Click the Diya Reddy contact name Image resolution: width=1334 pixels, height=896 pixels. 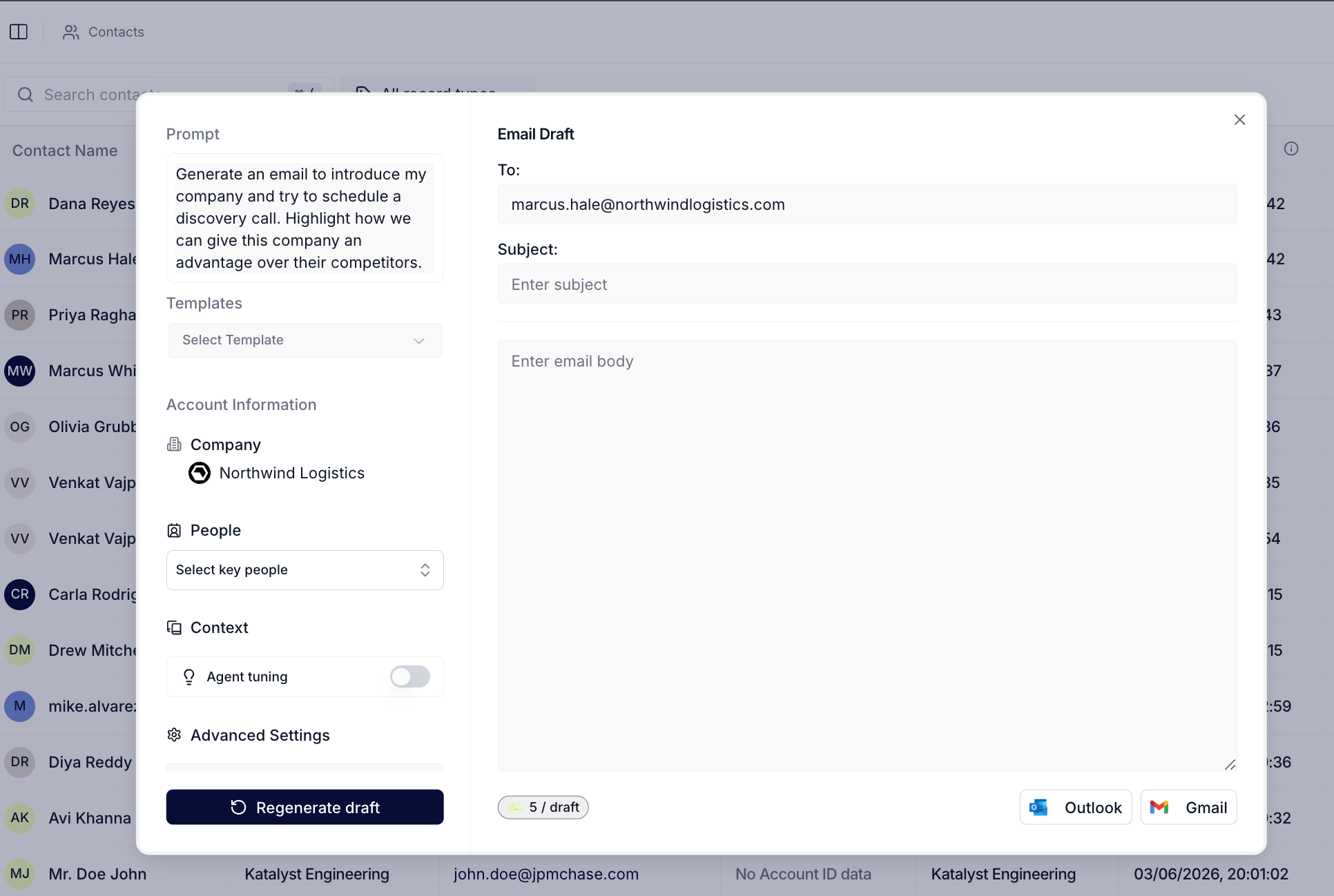(x=90, y=762)
